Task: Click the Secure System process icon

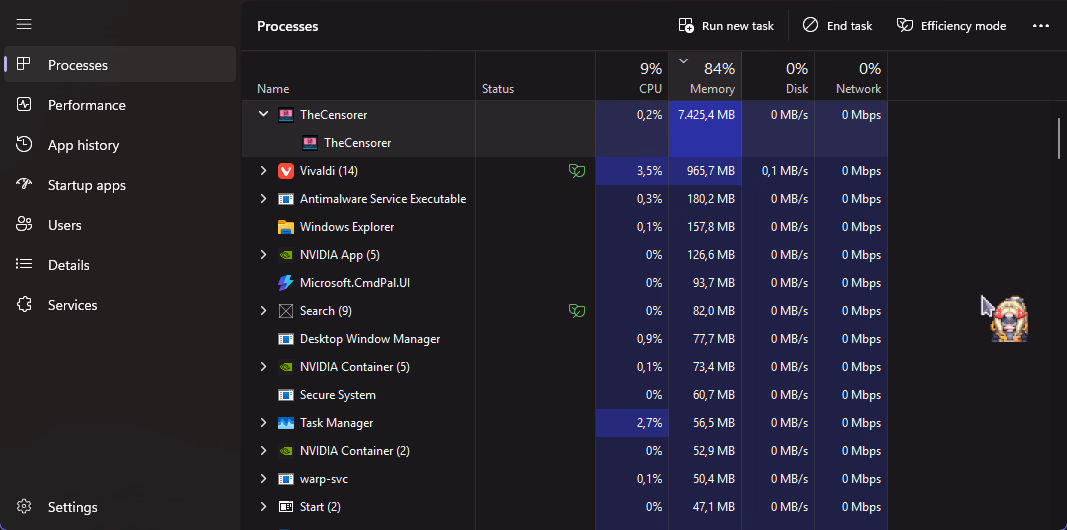Action: (286, 395)
